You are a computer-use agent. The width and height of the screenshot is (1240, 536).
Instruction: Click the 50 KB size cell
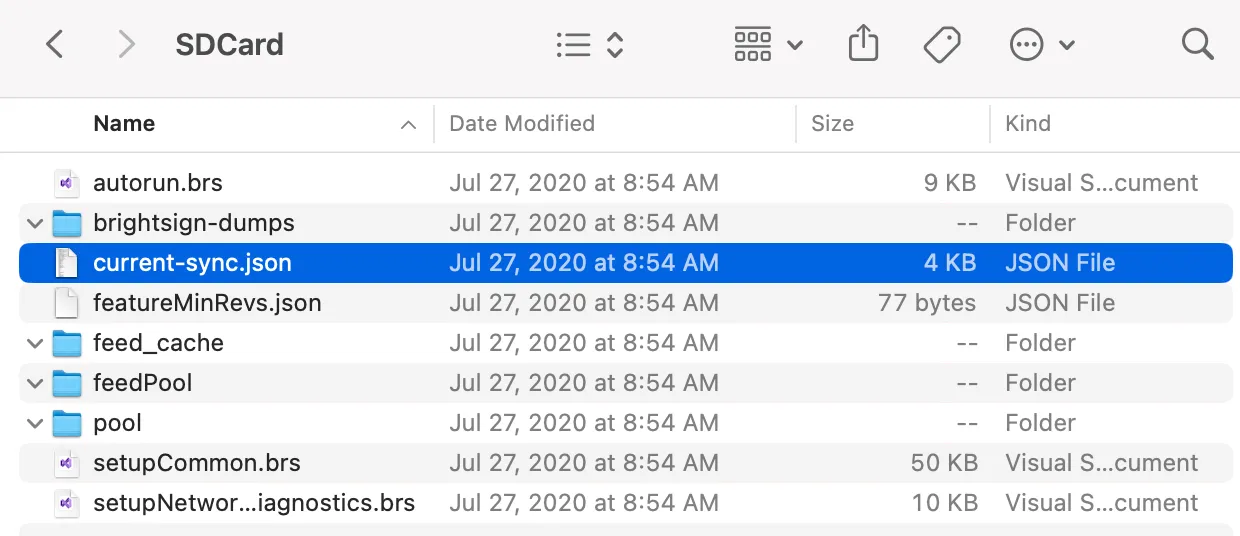[x=943, y=463]
